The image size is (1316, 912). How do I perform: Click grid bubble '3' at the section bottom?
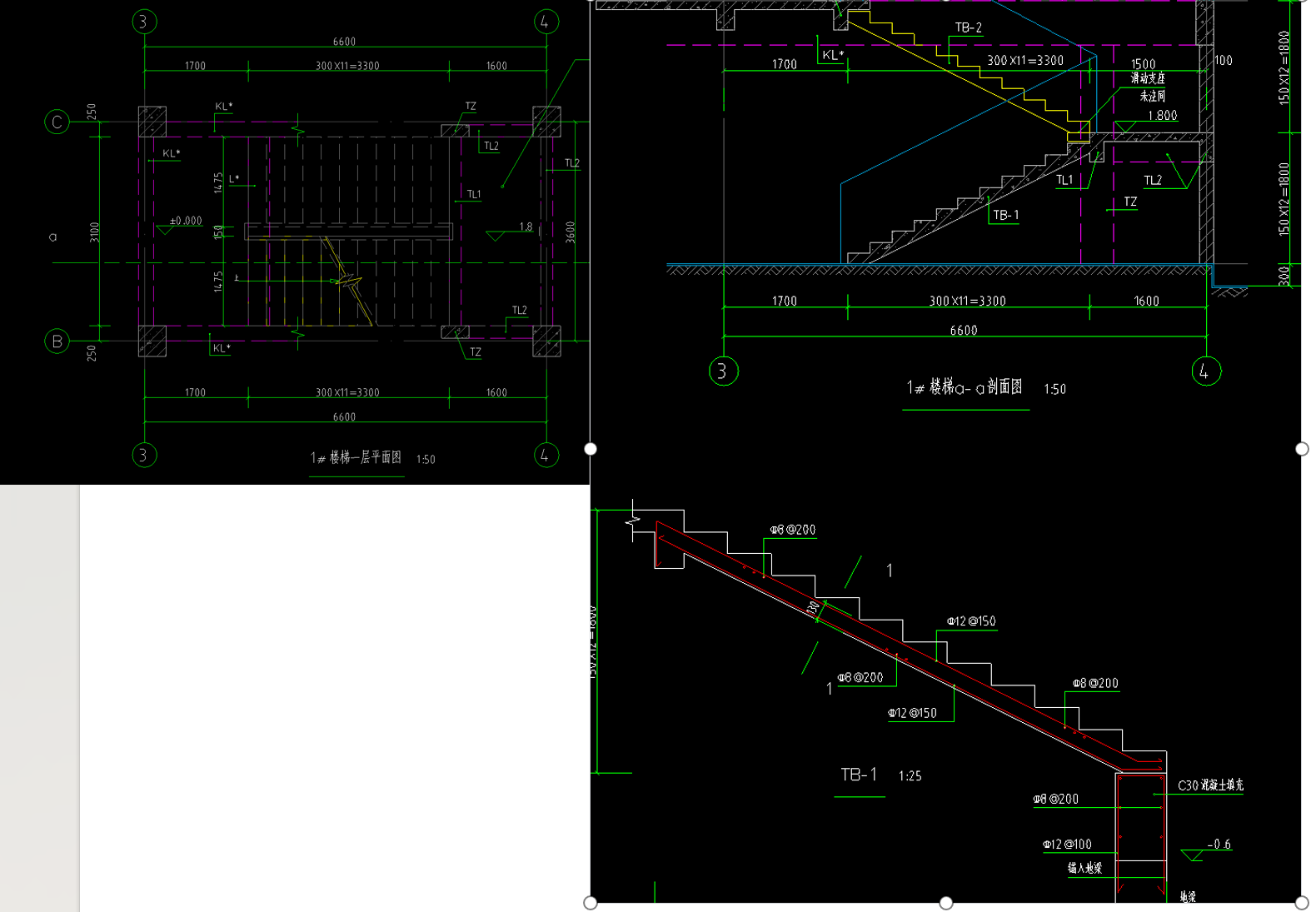pos(723,371)
